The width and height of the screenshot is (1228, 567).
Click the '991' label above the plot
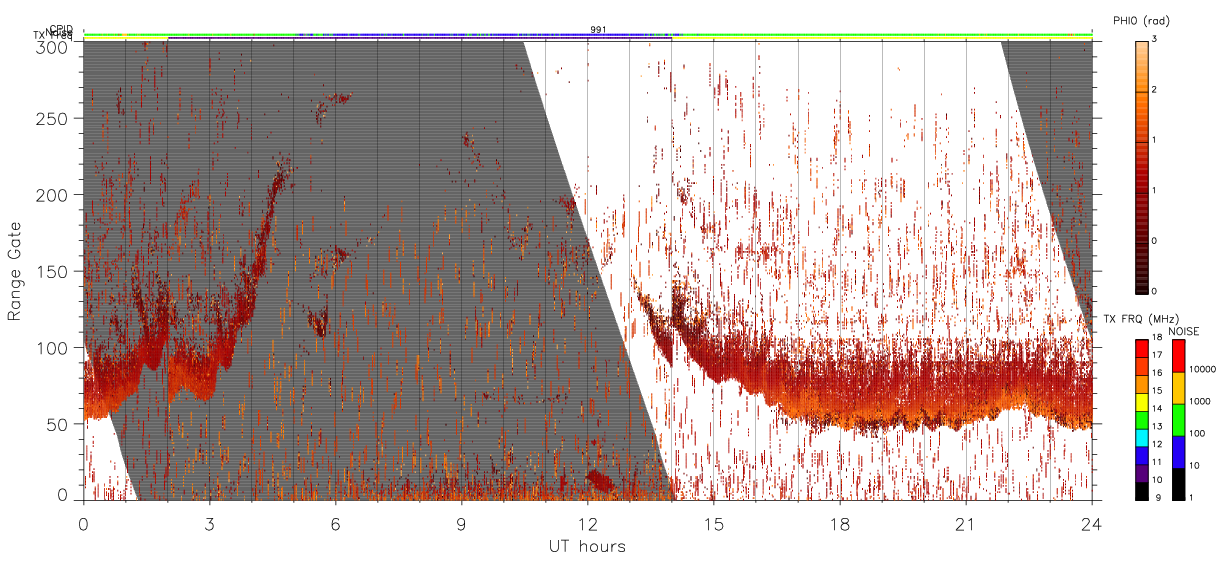point(598,30)
